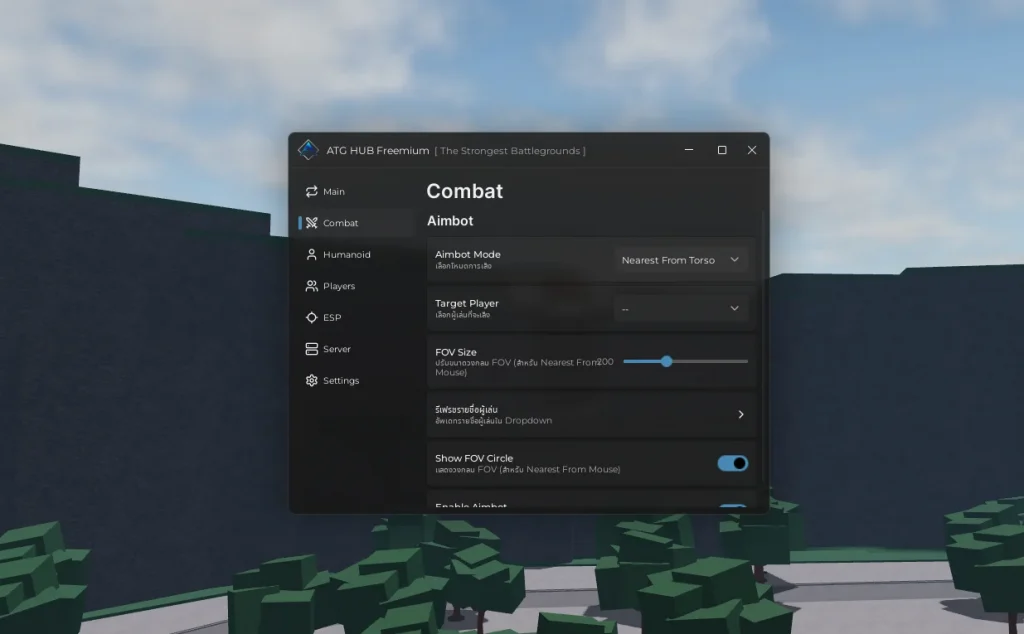Click the FOV Size slider track's right end
Image resolution: width=1024 pixels, height=634 pixels.
[744, 361]
